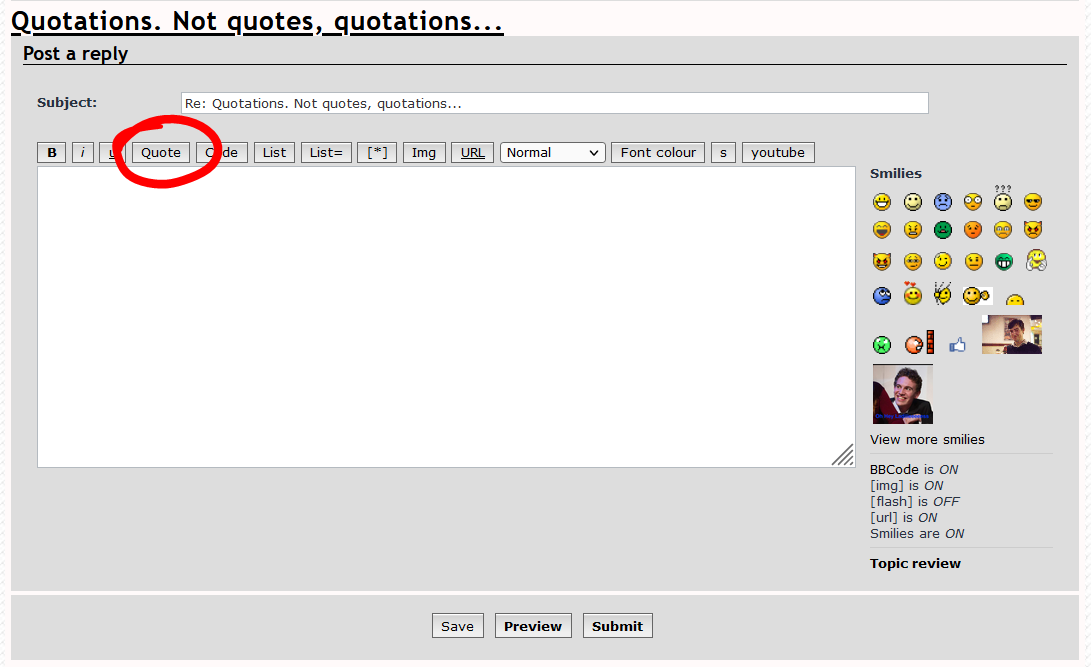Open the Font colour picker
Viewport: 1091px width, 667px height.
point(658,153)
